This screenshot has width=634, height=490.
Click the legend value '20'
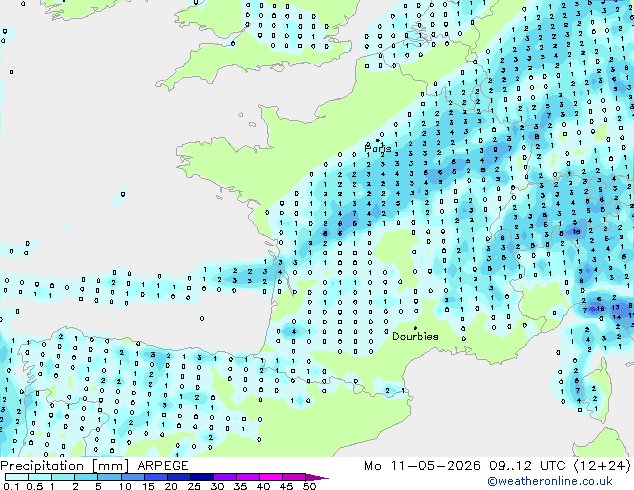point(171,486)
